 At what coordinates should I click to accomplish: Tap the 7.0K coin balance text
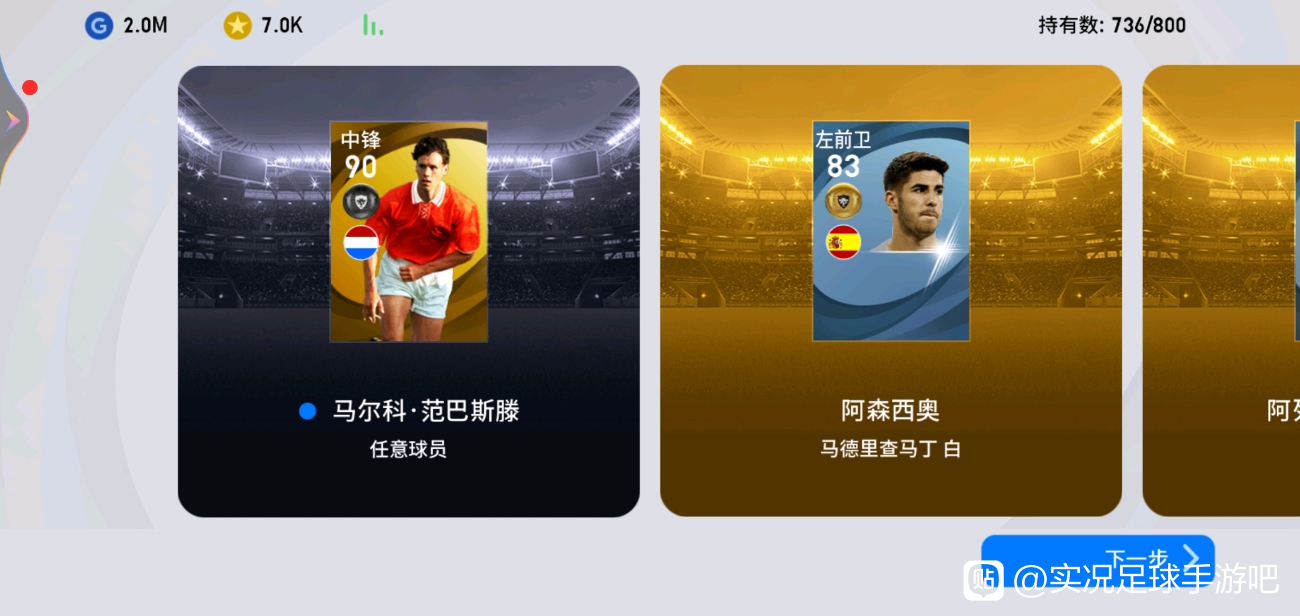282,26
